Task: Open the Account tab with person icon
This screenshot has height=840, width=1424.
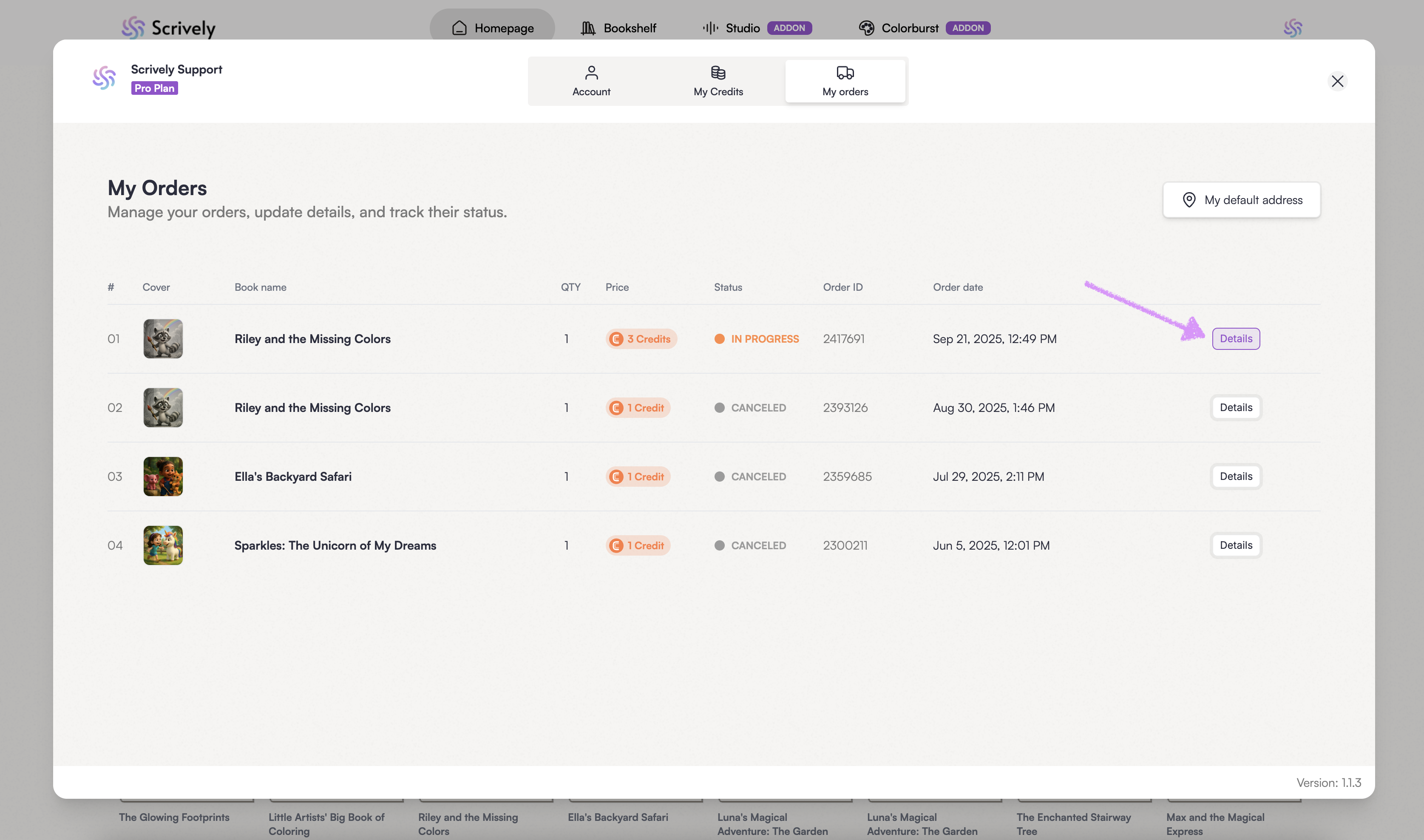Action: pyautogui.click(x=591, y=81)
